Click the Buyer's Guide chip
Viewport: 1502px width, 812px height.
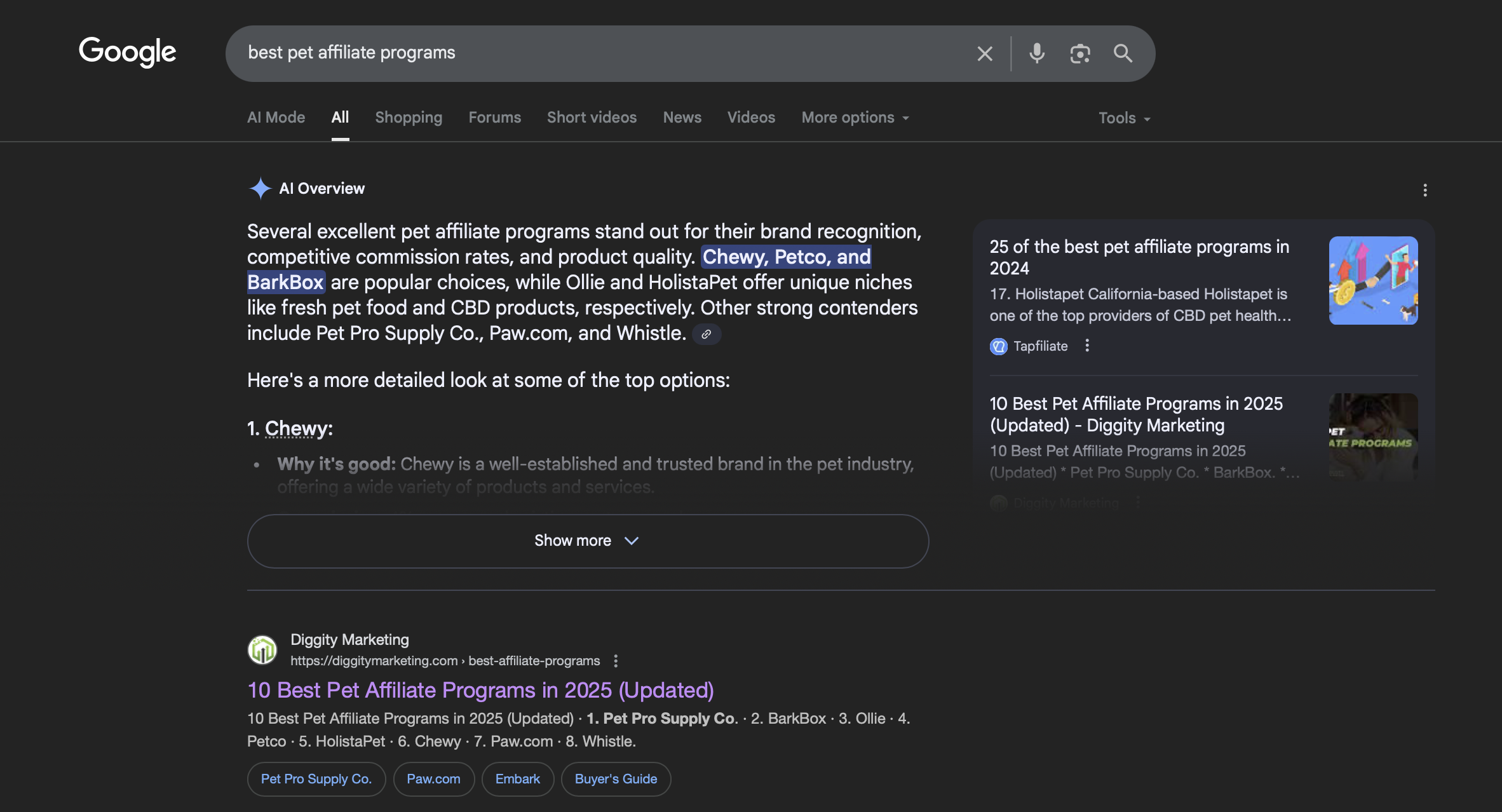616,779
